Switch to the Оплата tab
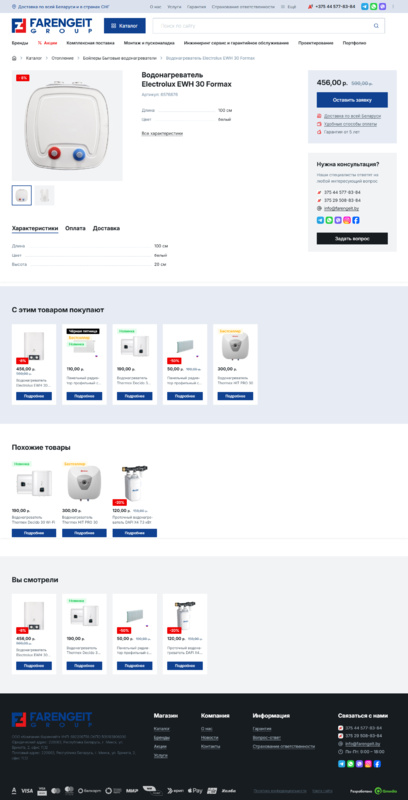Image resolution: width=408 pixels, height=800 pixels. (x=75, y=228)
